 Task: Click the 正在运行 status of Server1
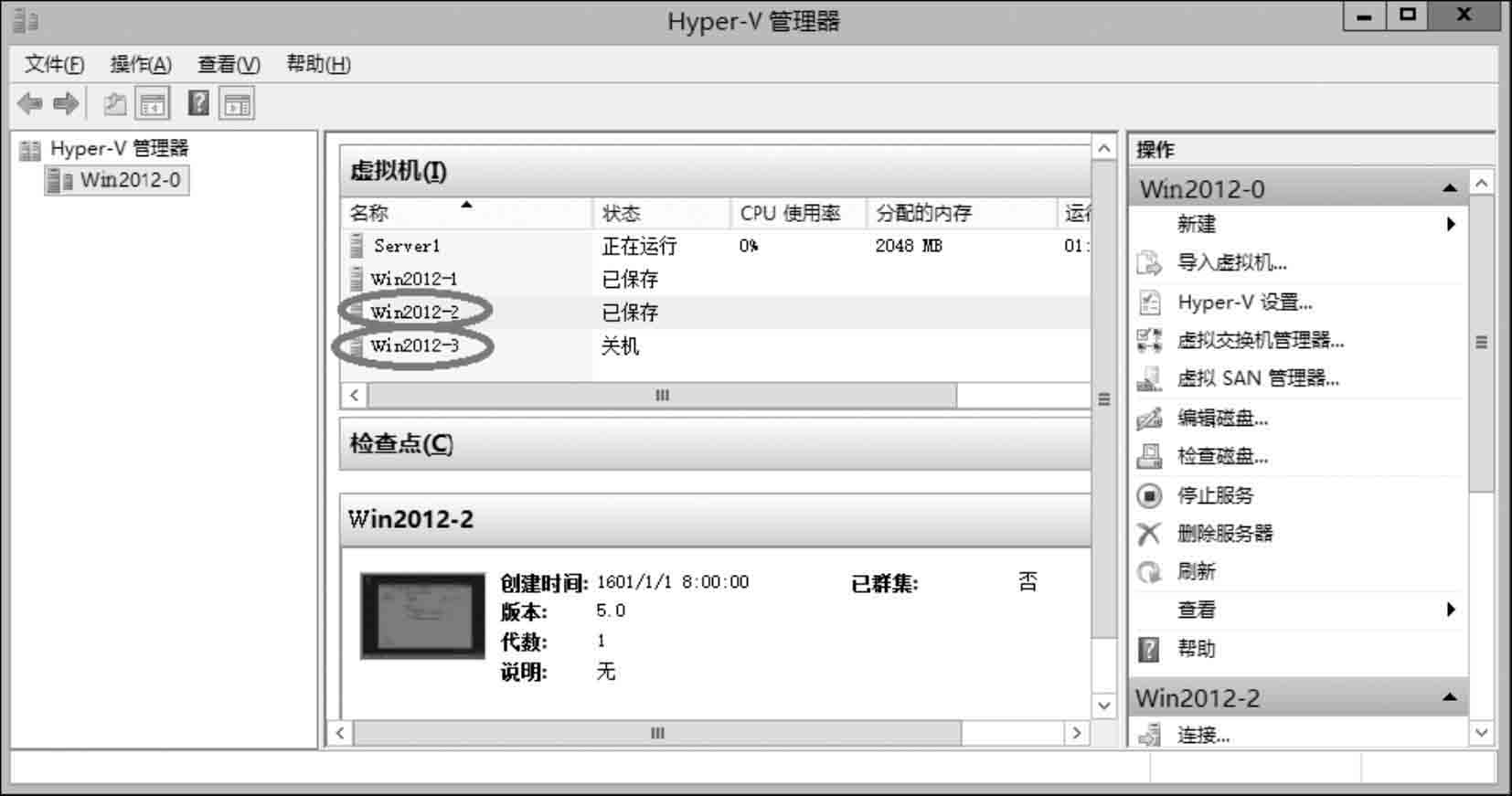pyautogui.click(x=639, y=246)
